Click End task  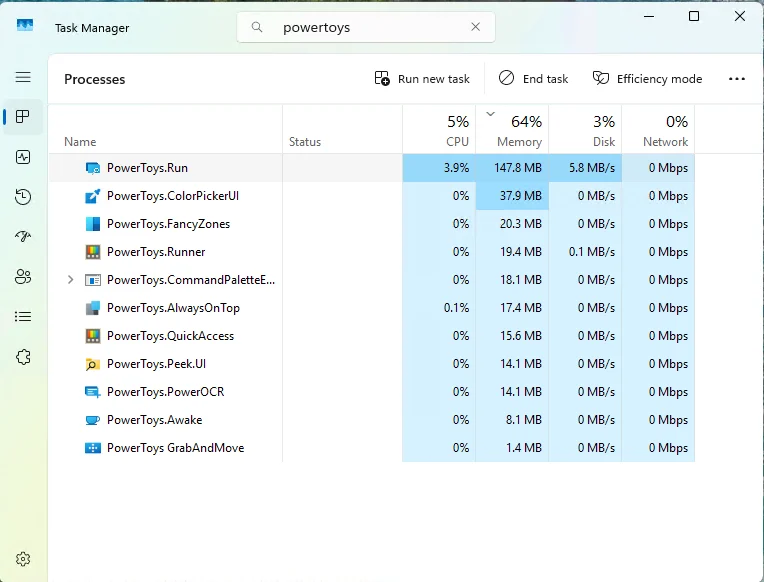533,78
